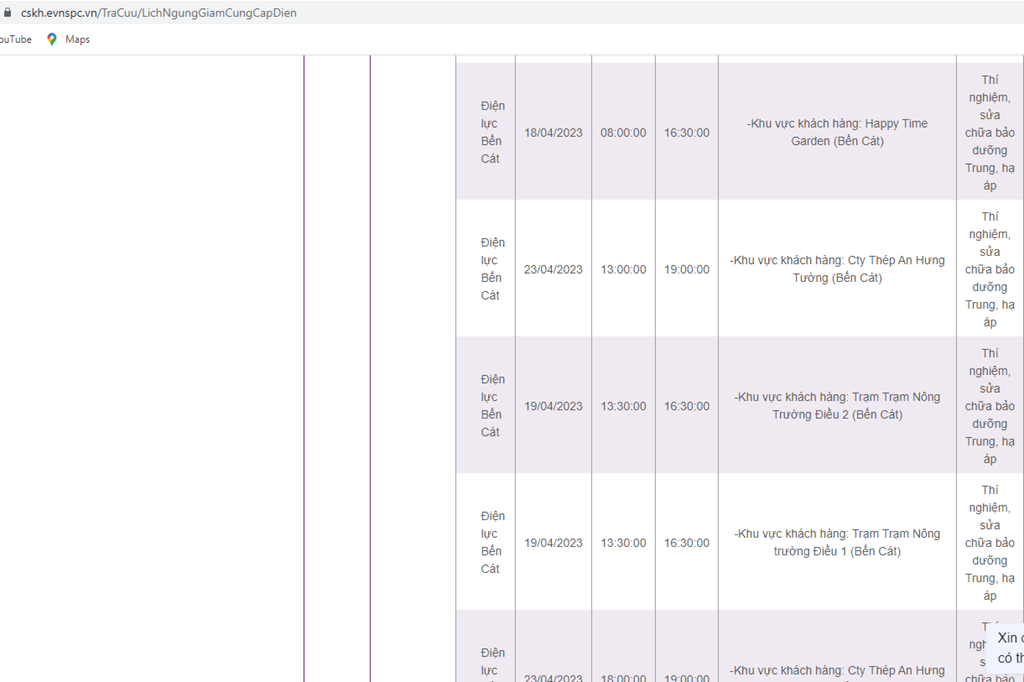The width and height of the screenshot is (1024, 682).
Task: Click Trạm Nông Trường Điều 2 area text
Action: [837, 406]
